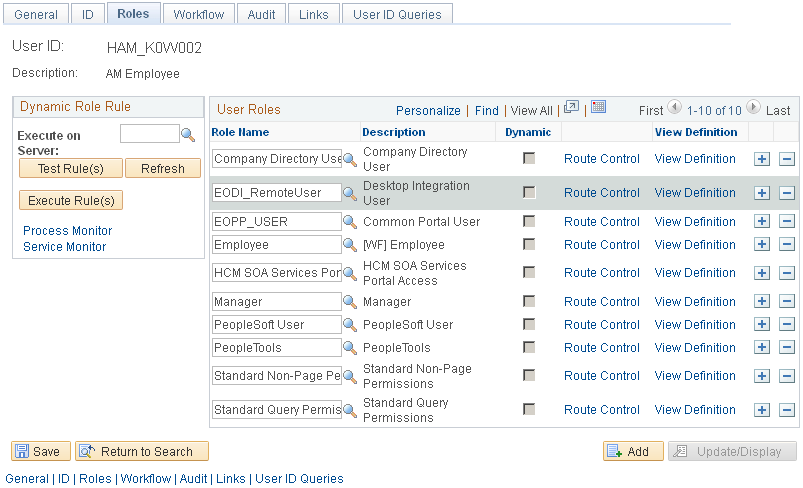The width and height of the screenshot is (803, 488).
Task: Open role lookup beside Standard Query Permissions
Action: coord(350,410)
